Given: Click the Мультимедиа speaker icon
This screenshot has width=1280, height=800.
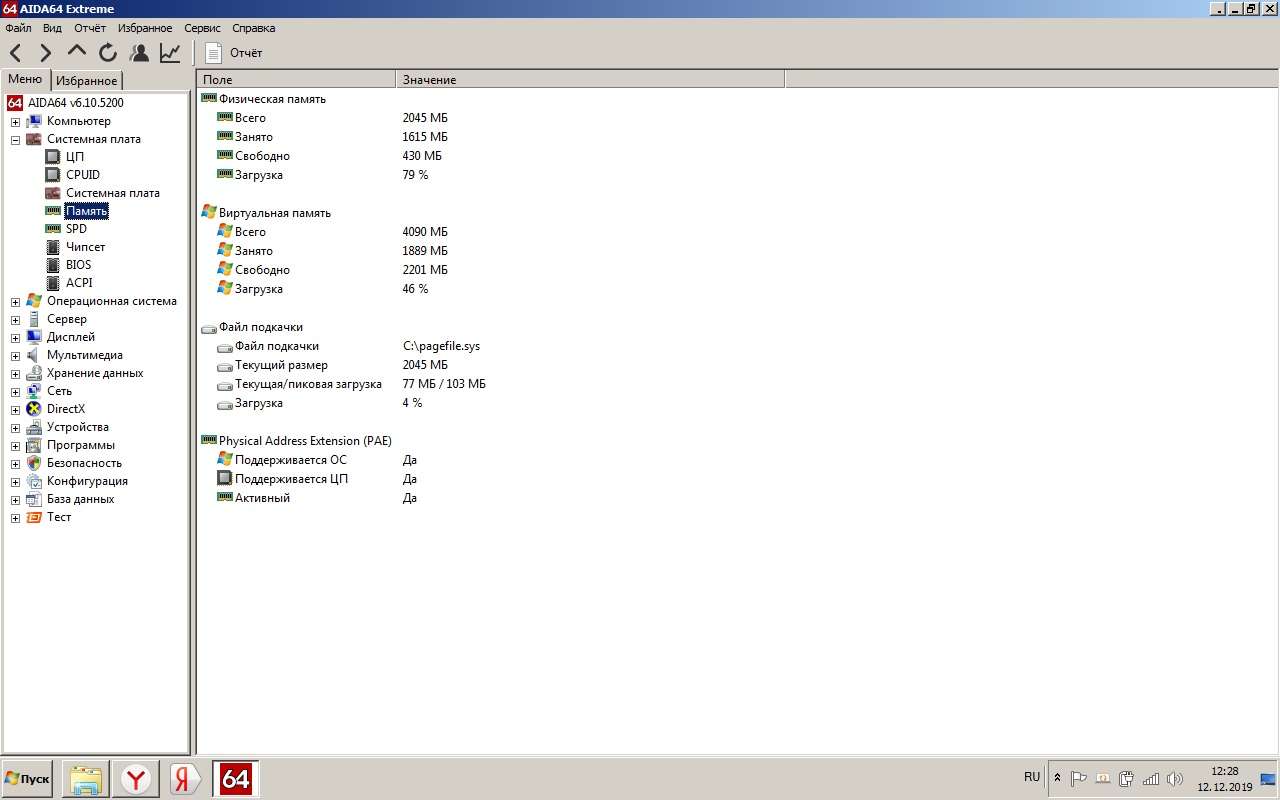Looking at the screenshot, I should [34, 355].
